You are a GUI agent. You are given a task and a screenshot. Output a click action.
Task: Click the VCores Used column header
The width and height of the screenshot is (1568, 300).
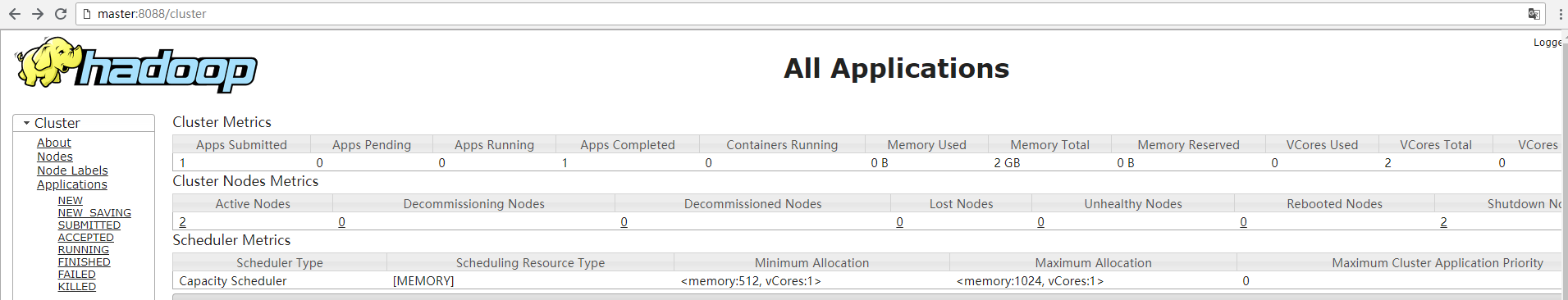tap(1322, 145)
